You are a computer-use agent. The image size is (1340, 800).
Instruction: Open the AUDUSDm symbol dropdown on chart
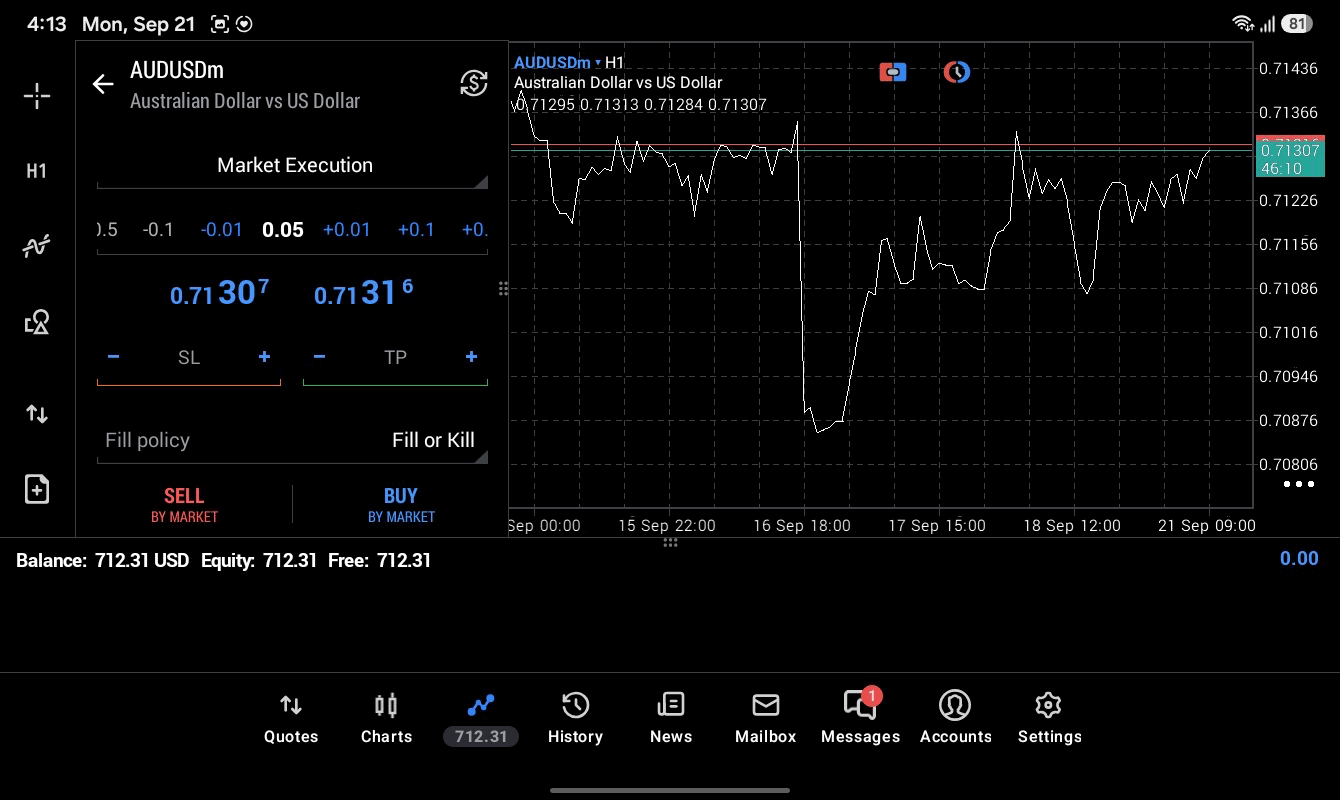pyautogui.click(x=558, y=63)
